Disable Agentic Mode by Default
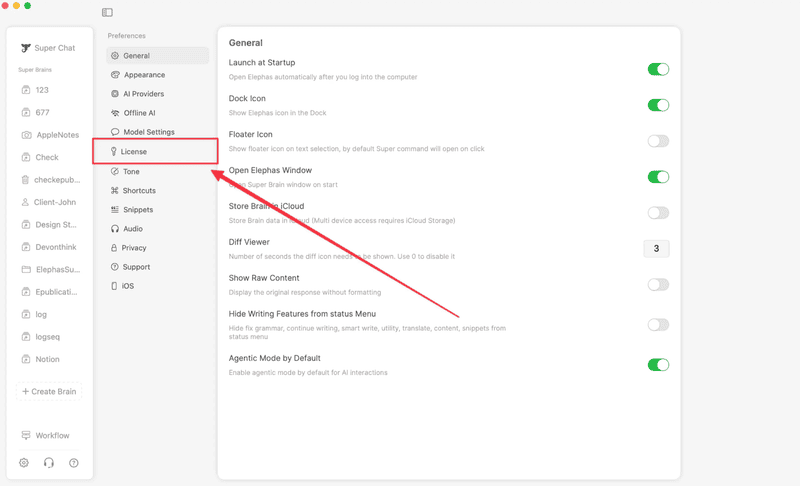 tap(657, 365)
